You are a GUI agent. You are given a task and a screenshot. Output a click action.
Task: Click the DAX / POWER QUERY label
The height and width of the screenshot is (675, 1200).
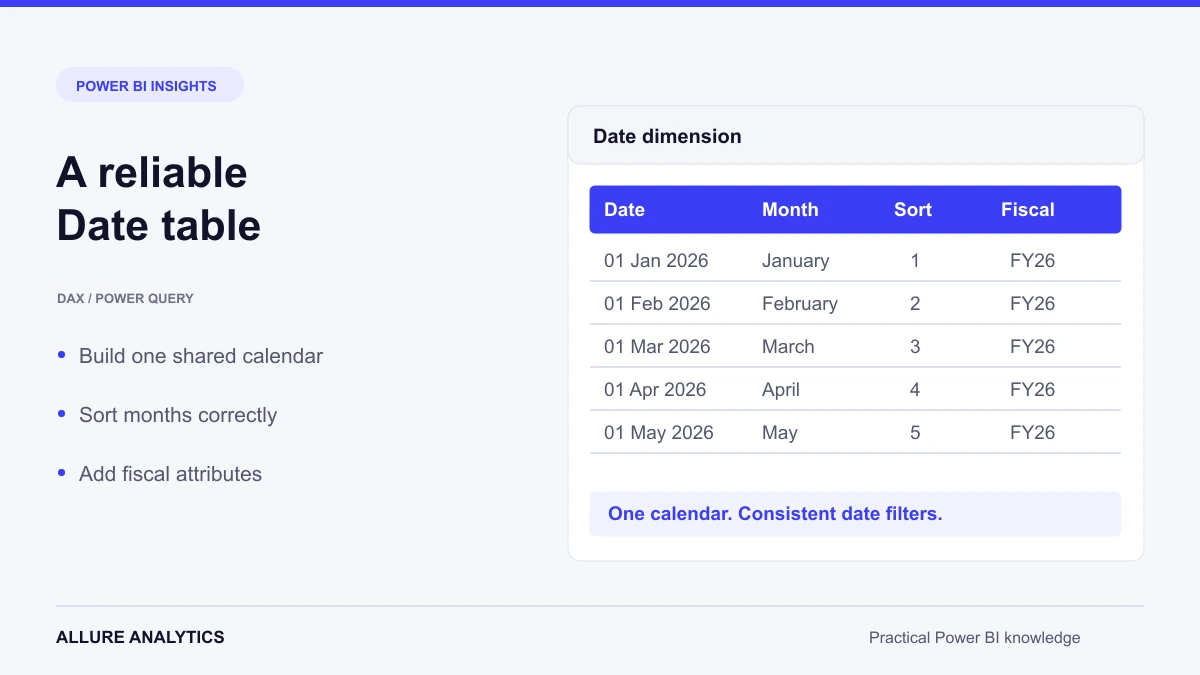126,298
